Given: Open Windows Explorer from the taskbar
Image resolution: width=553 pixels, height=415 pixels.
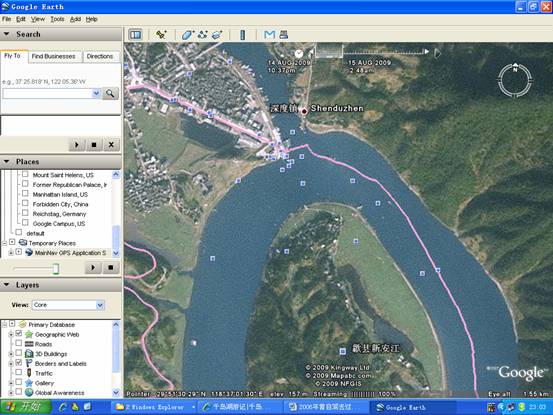Looking at the screenshot, I should click(153, 407).
